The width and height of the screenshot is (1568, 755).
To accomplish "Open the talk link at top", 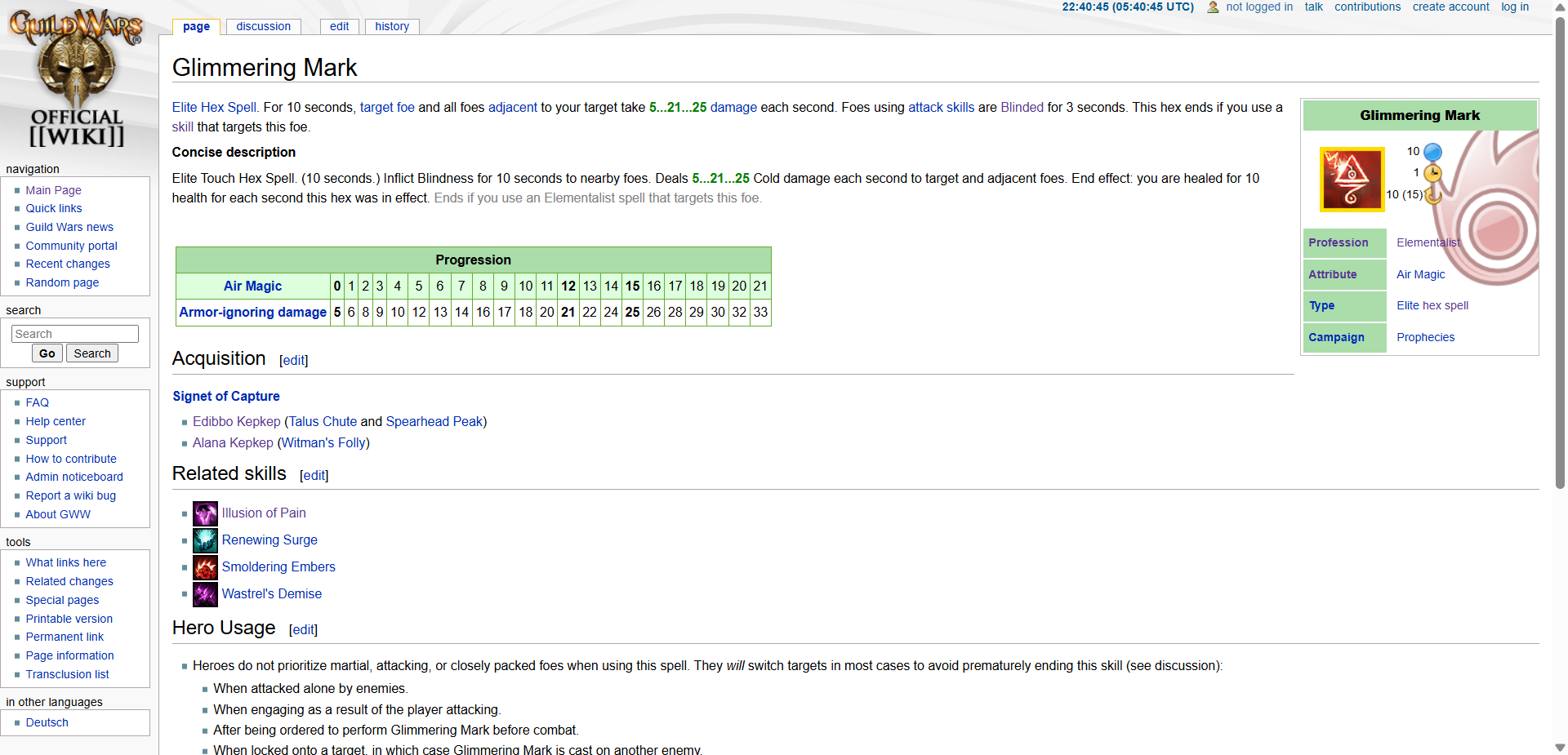I will (1313, 7).
